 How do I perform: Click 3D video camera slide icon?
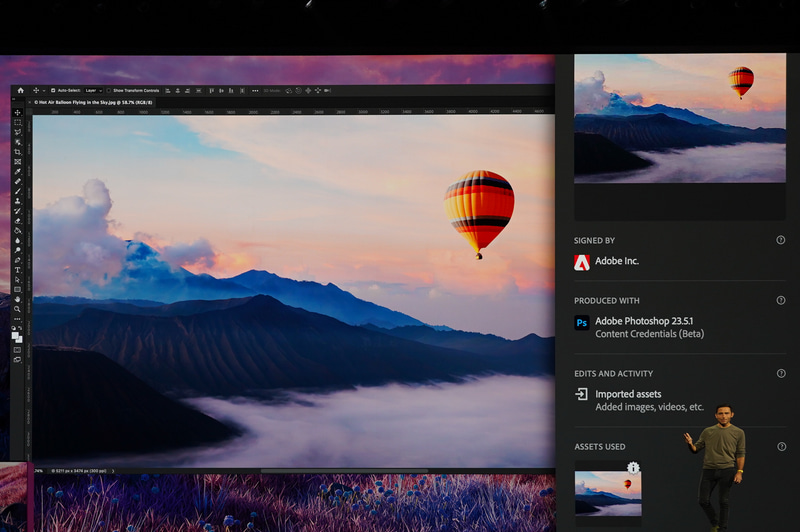[327, 90]
